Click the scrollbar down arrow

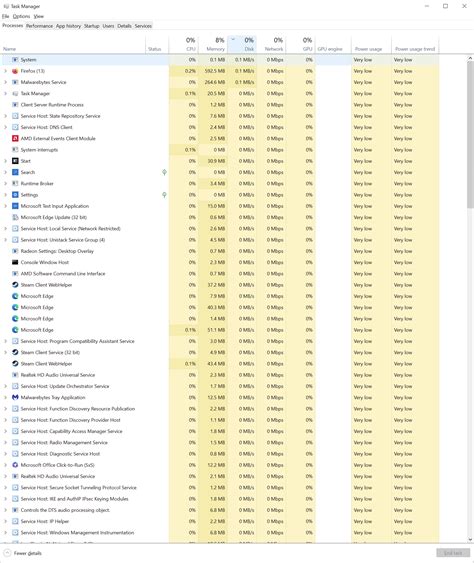pos(470,539)
